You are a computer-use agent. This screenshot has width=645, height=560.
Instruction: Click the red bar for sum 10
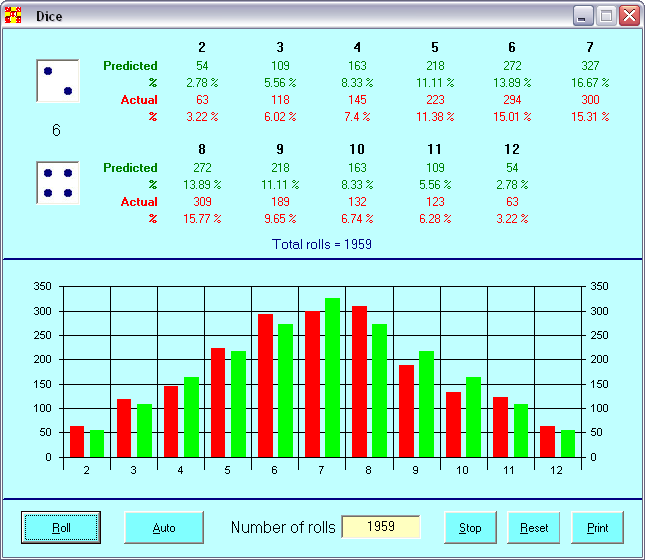tap(453, 425)
